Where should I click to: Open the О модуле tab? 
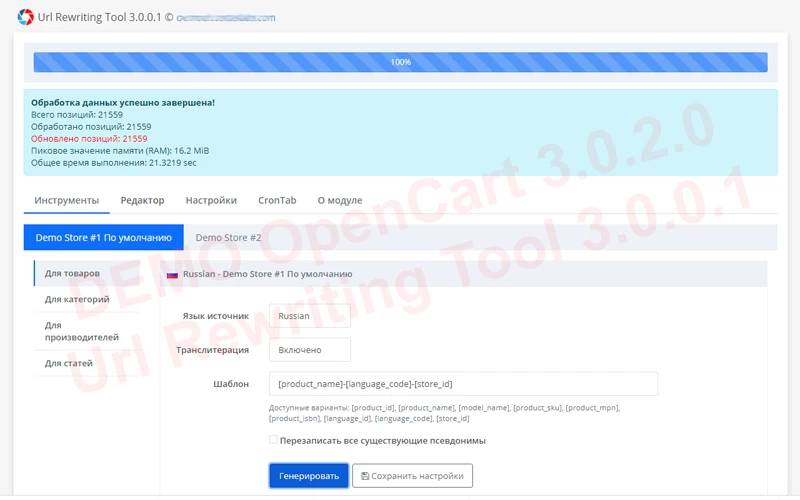(340, 201)
